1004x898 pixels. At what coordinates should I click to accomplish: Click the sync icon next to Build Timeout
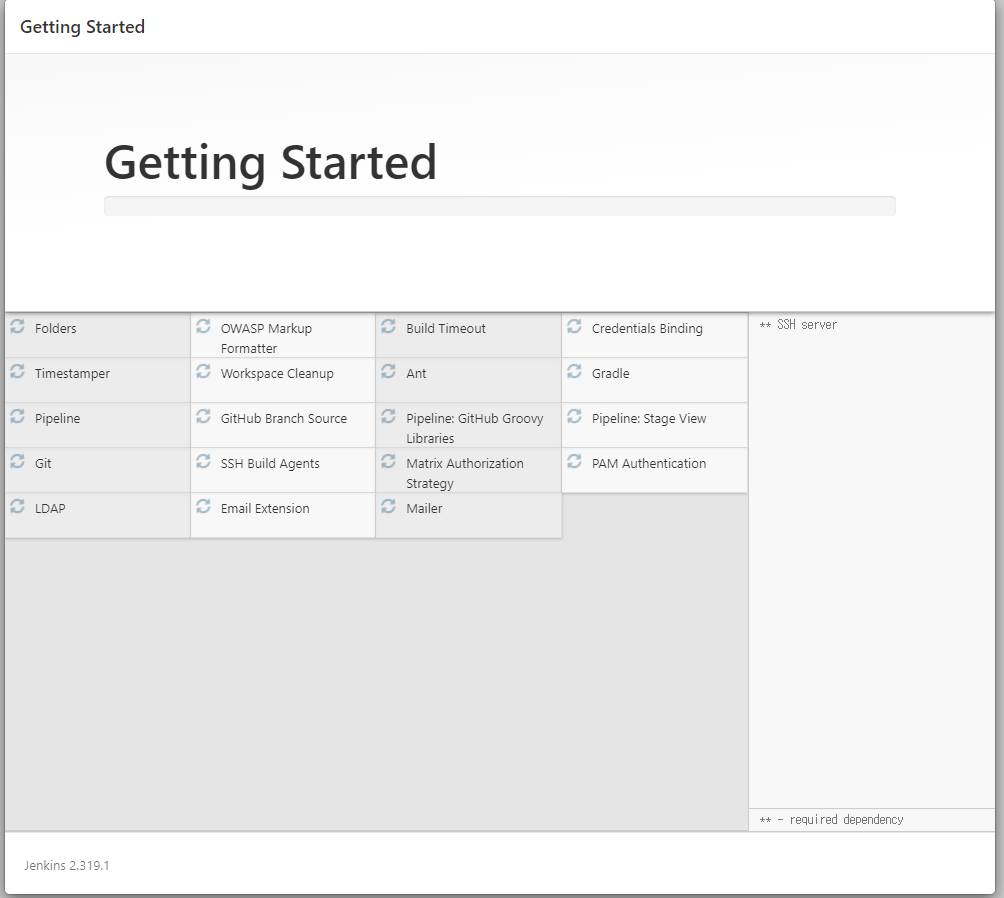[x=388, y=327]
